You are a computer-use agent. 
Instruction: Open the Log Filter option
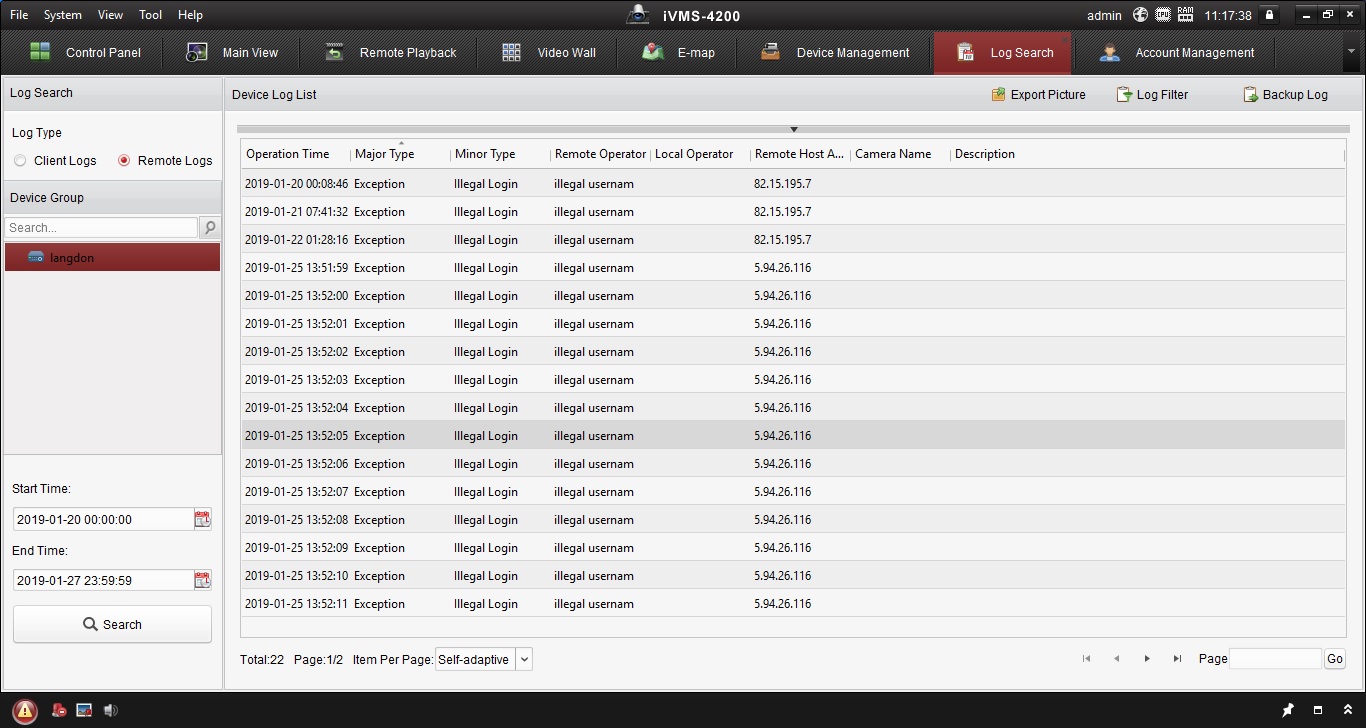pyautogui.click(x=1152, y=95)
